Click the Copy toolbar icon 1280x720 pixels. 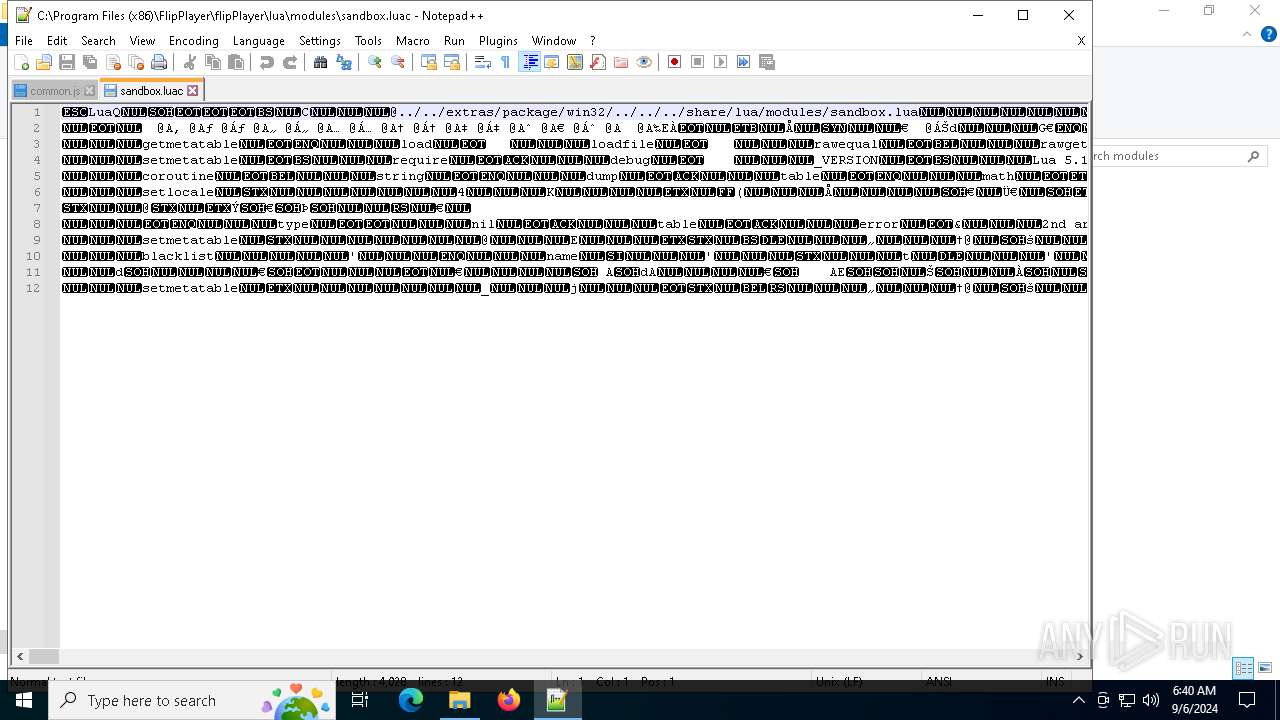click(212, 62)
